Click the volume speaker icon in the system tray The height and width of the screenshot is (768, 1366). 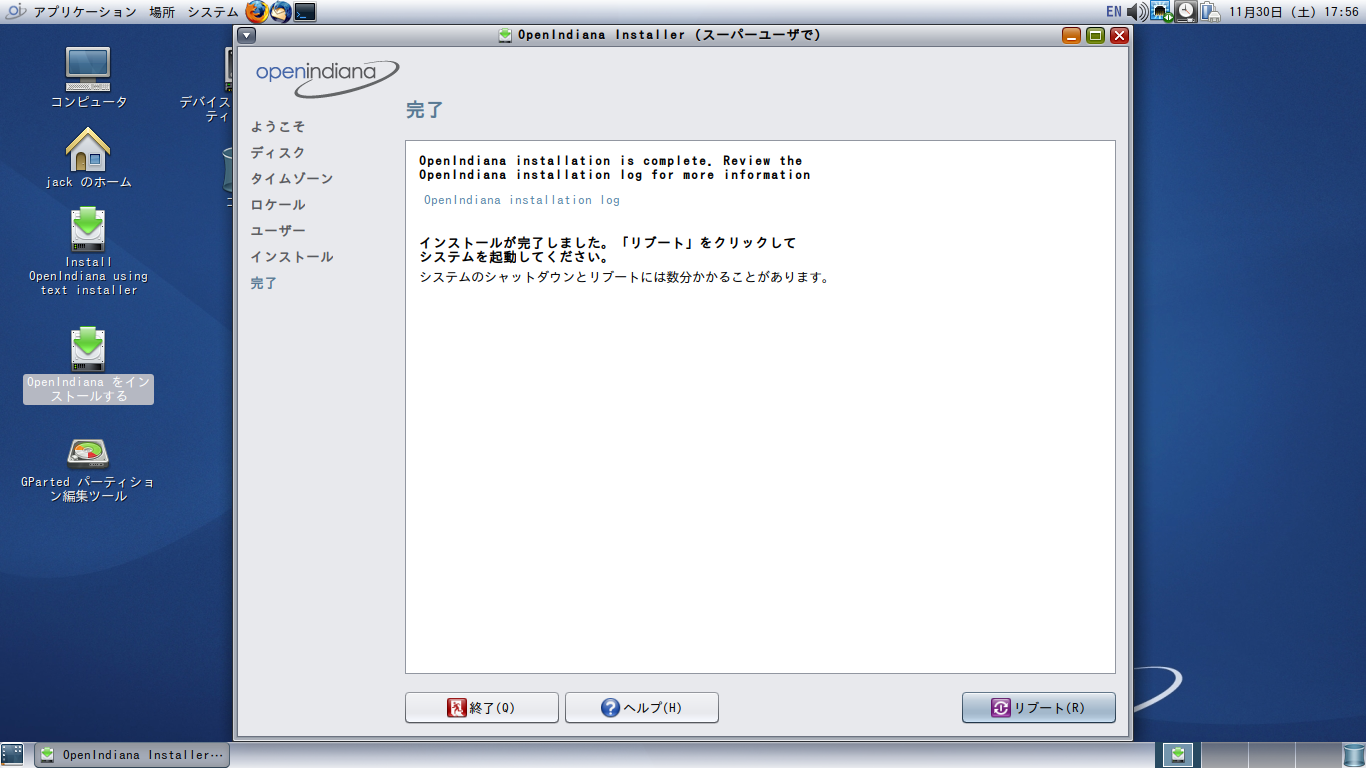pos(1137,12)
